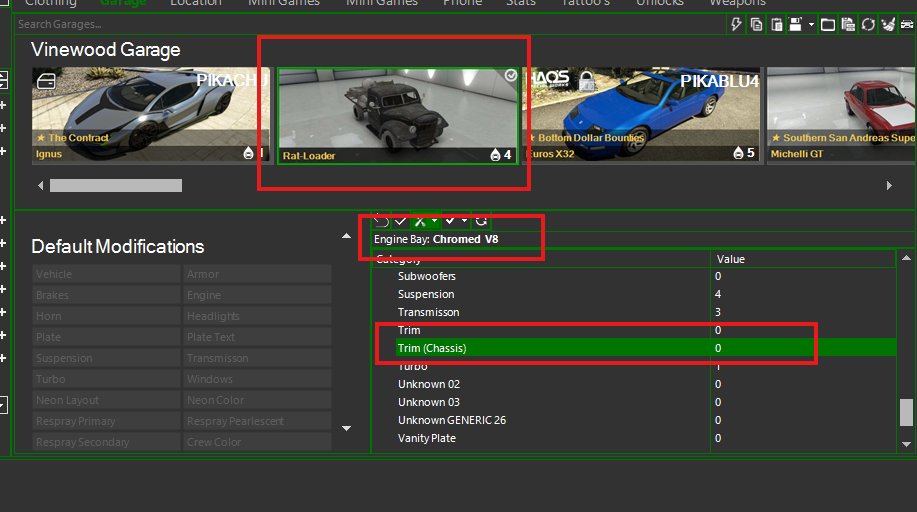
Task: Click the highlighted crossed tools icon
Action: pyautogui.click(x=420, y=221)
